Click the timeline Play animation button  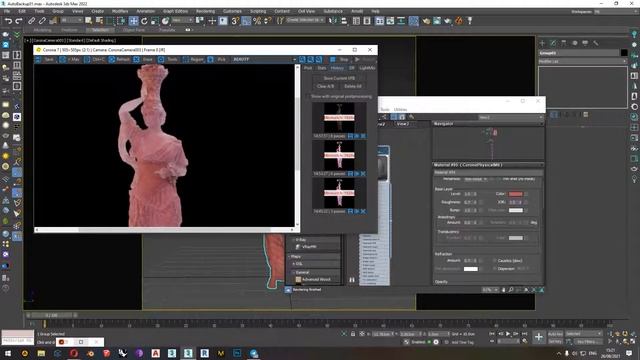[x=508, y=334]
